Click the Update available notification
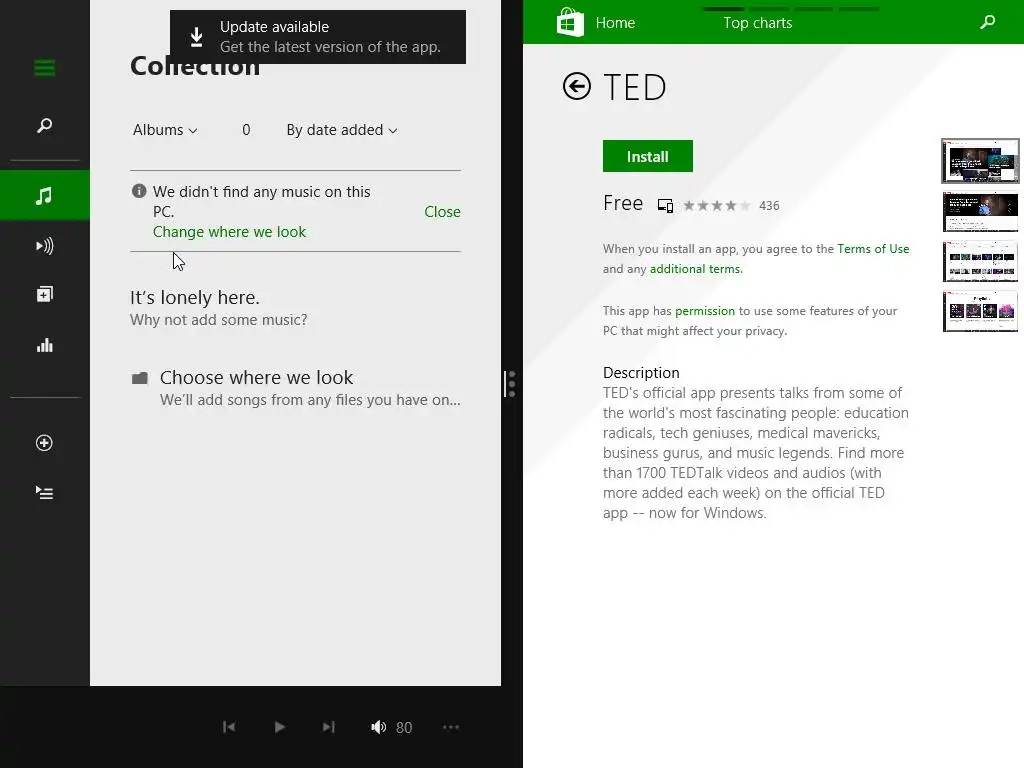The image size is (1024, 768). [318, 37]
